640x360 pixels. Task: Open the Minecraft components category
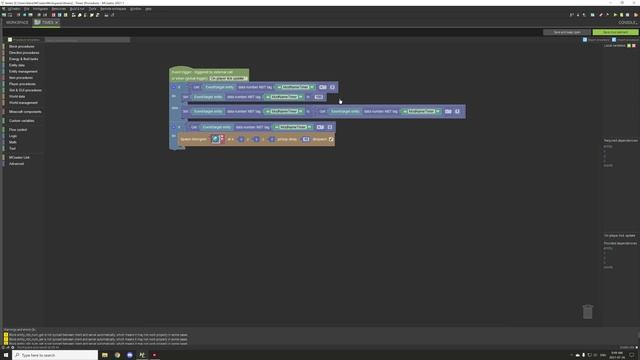[25, 112]
